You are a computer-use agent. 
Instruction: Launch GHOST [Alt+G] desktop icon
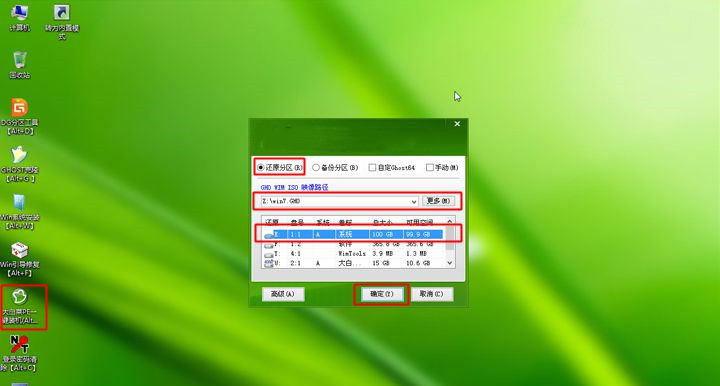pyautogui.click(x=19, y=164)
